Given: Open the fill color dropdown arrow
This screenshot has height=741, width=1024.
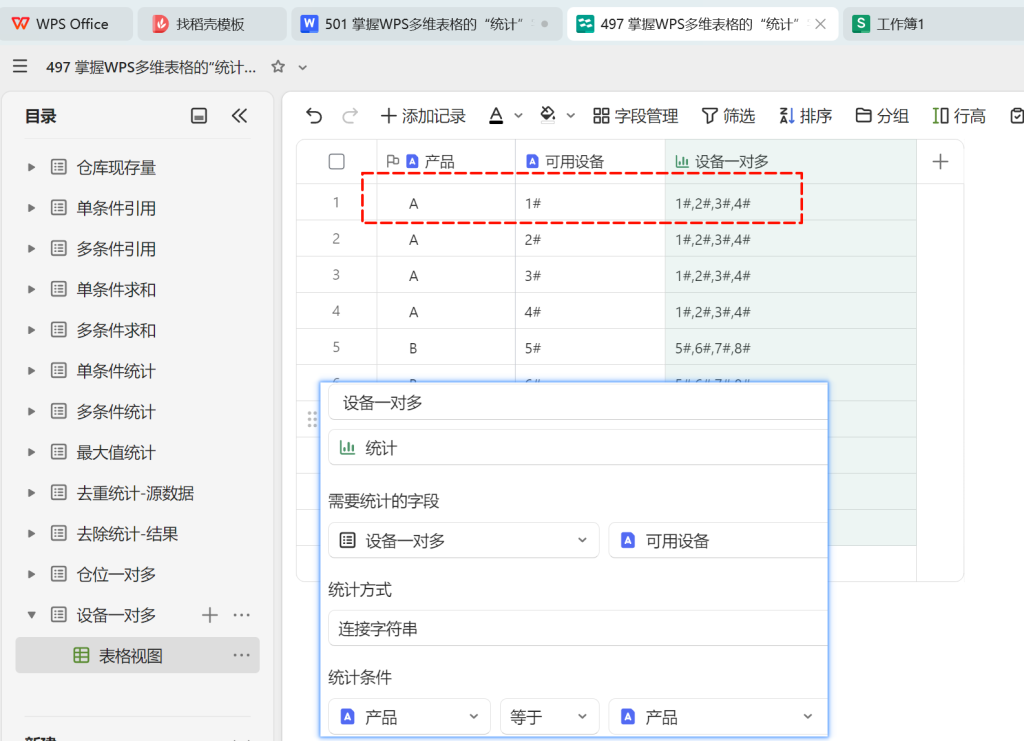Looking at the screenshot, I should point(571,116).
